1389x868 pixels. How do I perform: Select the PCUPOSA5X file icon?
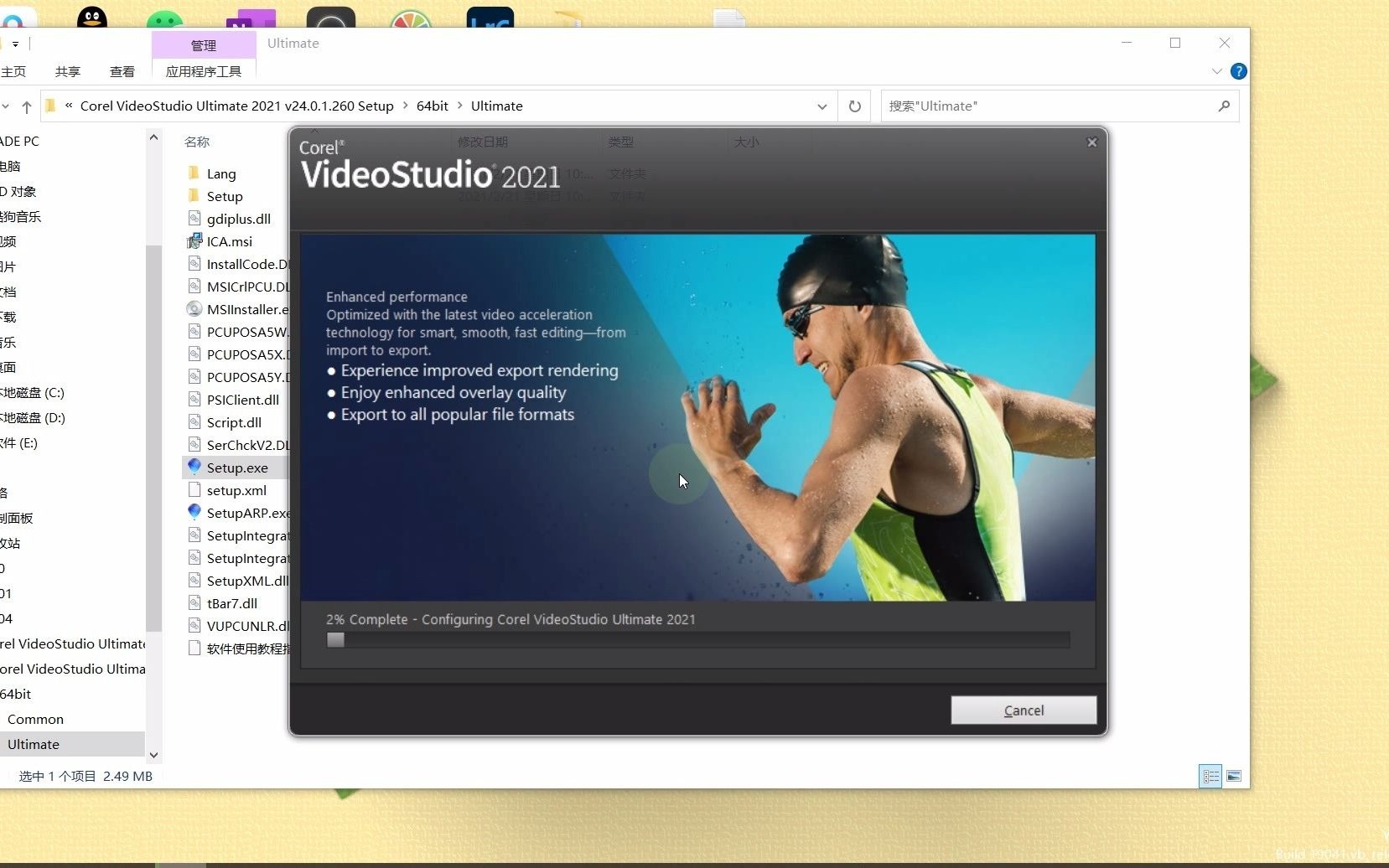[x=194, y=354]
